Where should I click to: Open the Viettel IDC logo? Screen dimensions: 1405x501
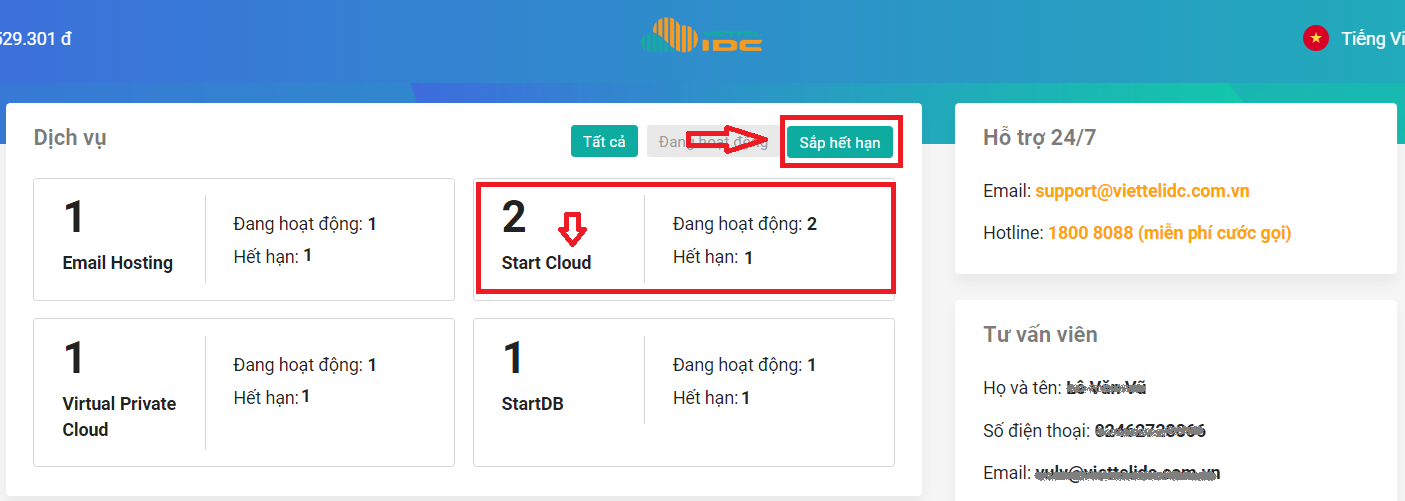click(x=702, y=35)
